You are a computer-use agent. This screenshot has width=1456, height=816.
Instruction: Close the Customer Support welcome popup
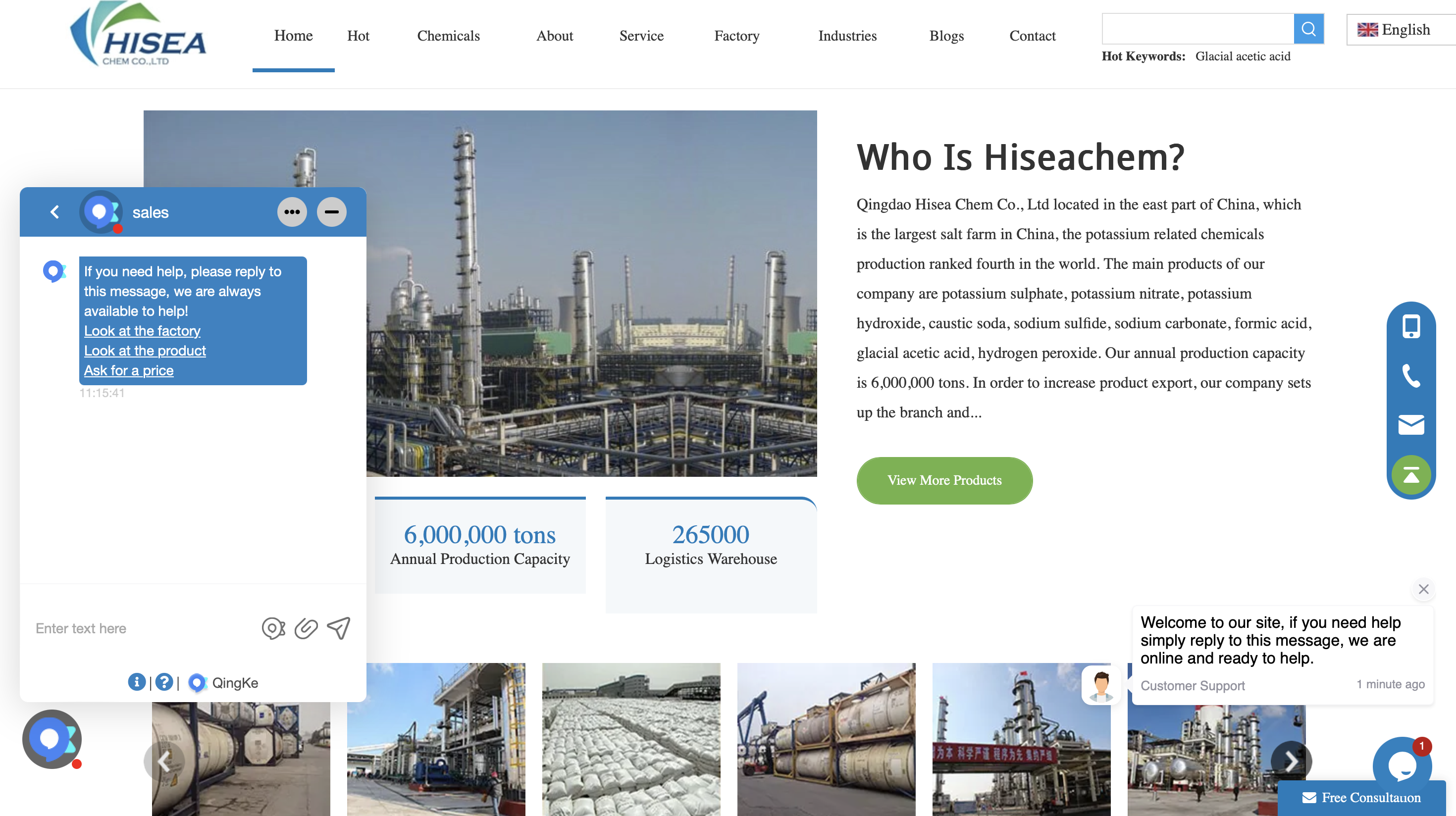(1423, 589)
